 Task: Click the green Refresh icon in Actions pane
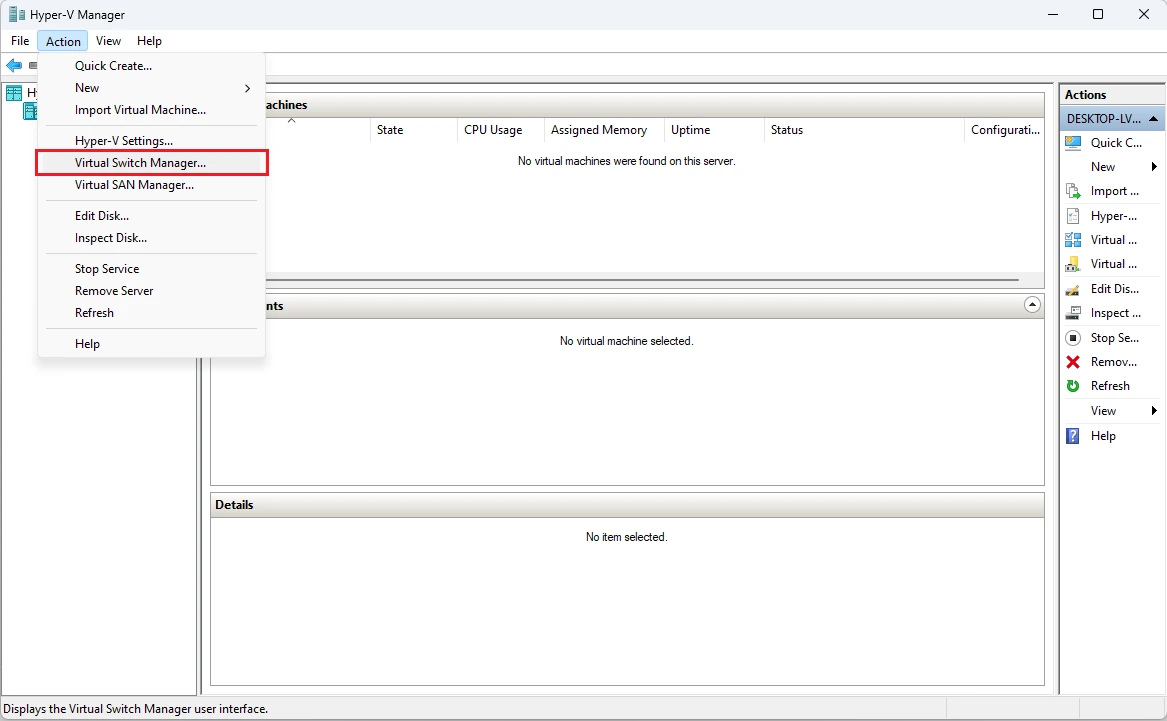1072,385
